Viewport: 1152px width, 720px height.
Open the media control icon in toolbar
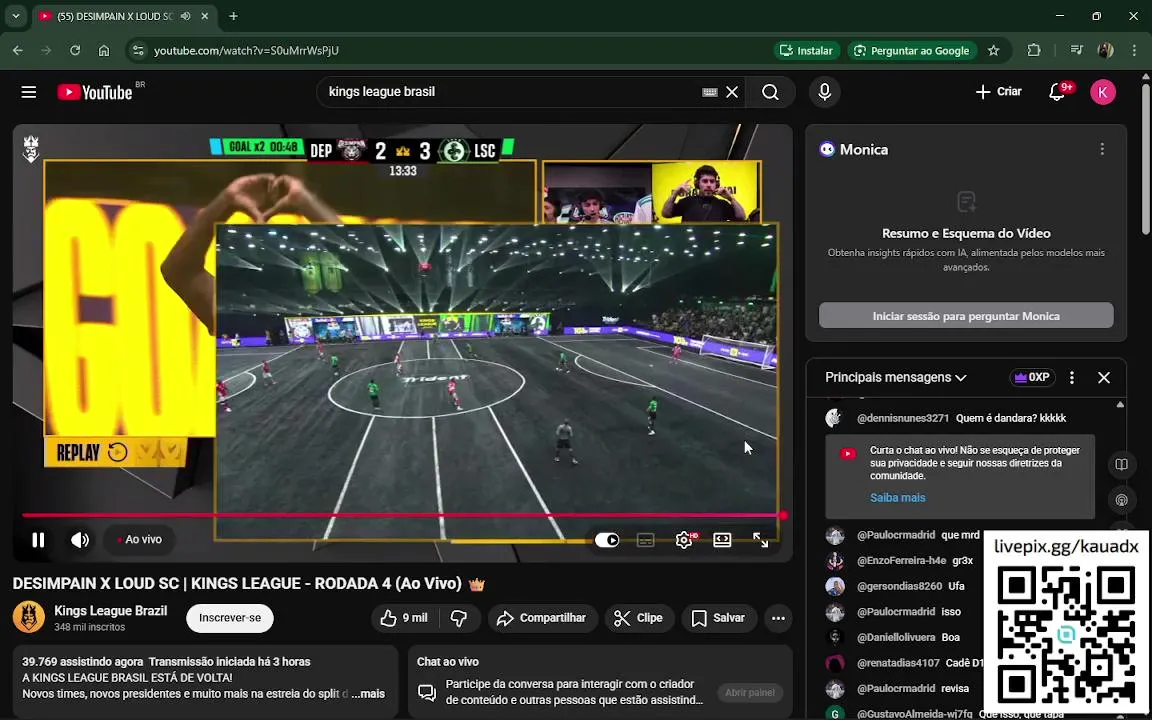pyautogui.click(x=1076, y=51)
